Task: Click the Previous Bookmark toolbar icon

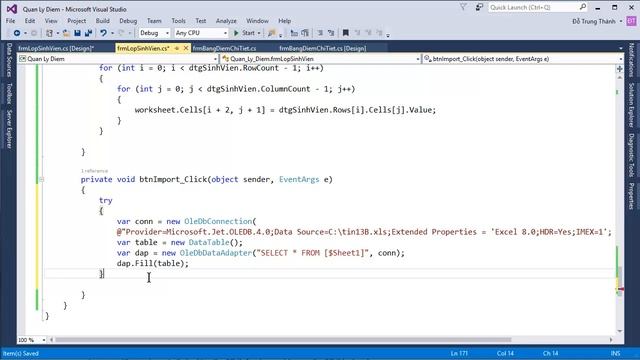Action: 357,33
